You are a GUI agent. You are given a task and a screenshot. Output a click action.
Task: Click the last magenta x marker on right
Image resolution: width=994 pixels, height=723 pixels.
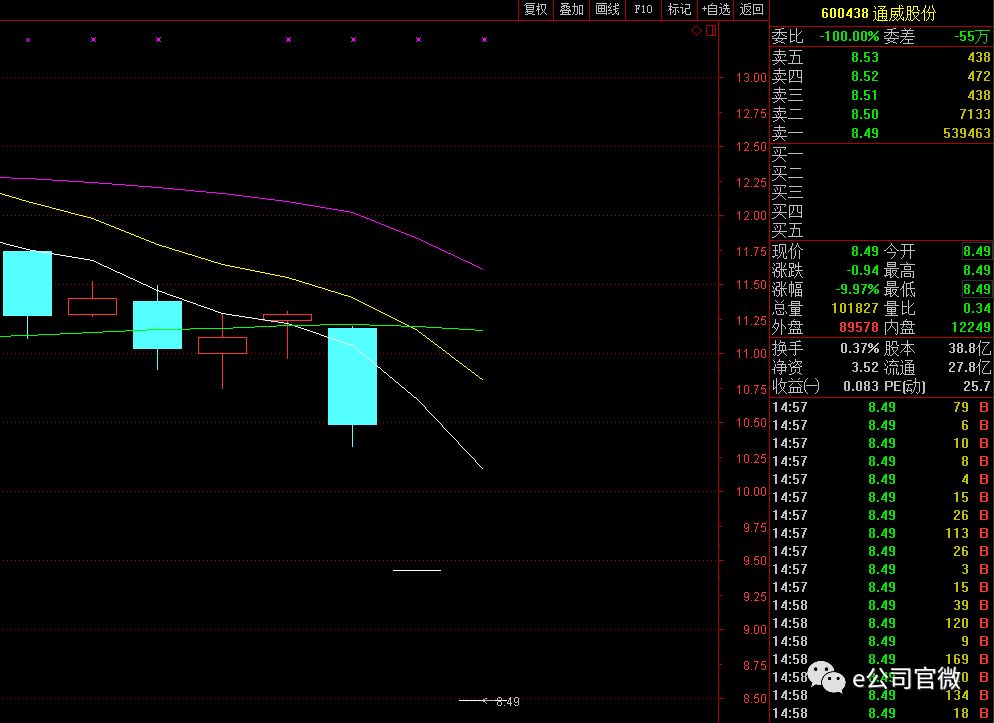484,40
